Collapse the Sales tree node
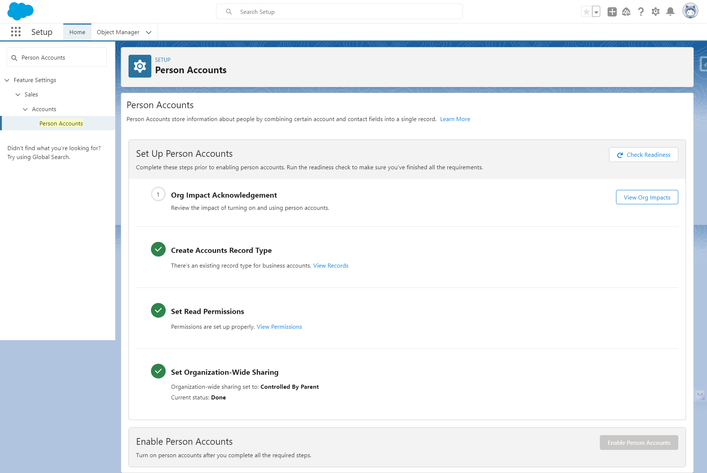 click(16, 94)
